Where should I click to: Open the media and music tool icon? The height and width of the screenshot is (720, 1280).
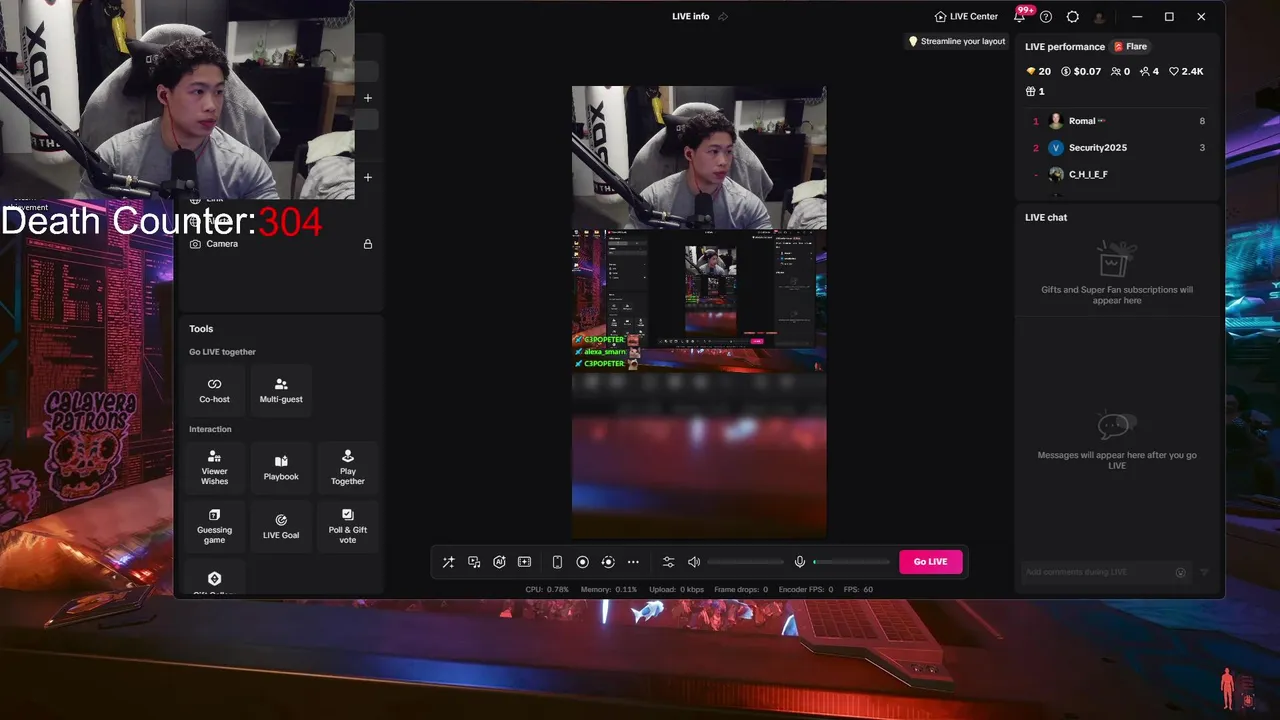[474, 562]
